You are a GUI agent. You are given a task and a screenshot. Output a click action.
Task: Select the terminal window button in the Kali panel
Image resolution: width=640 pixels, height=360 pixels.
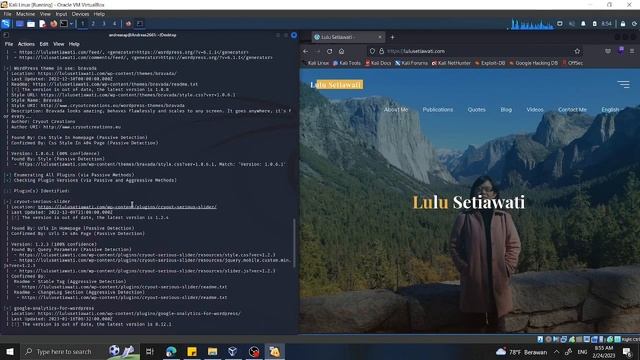140,24
